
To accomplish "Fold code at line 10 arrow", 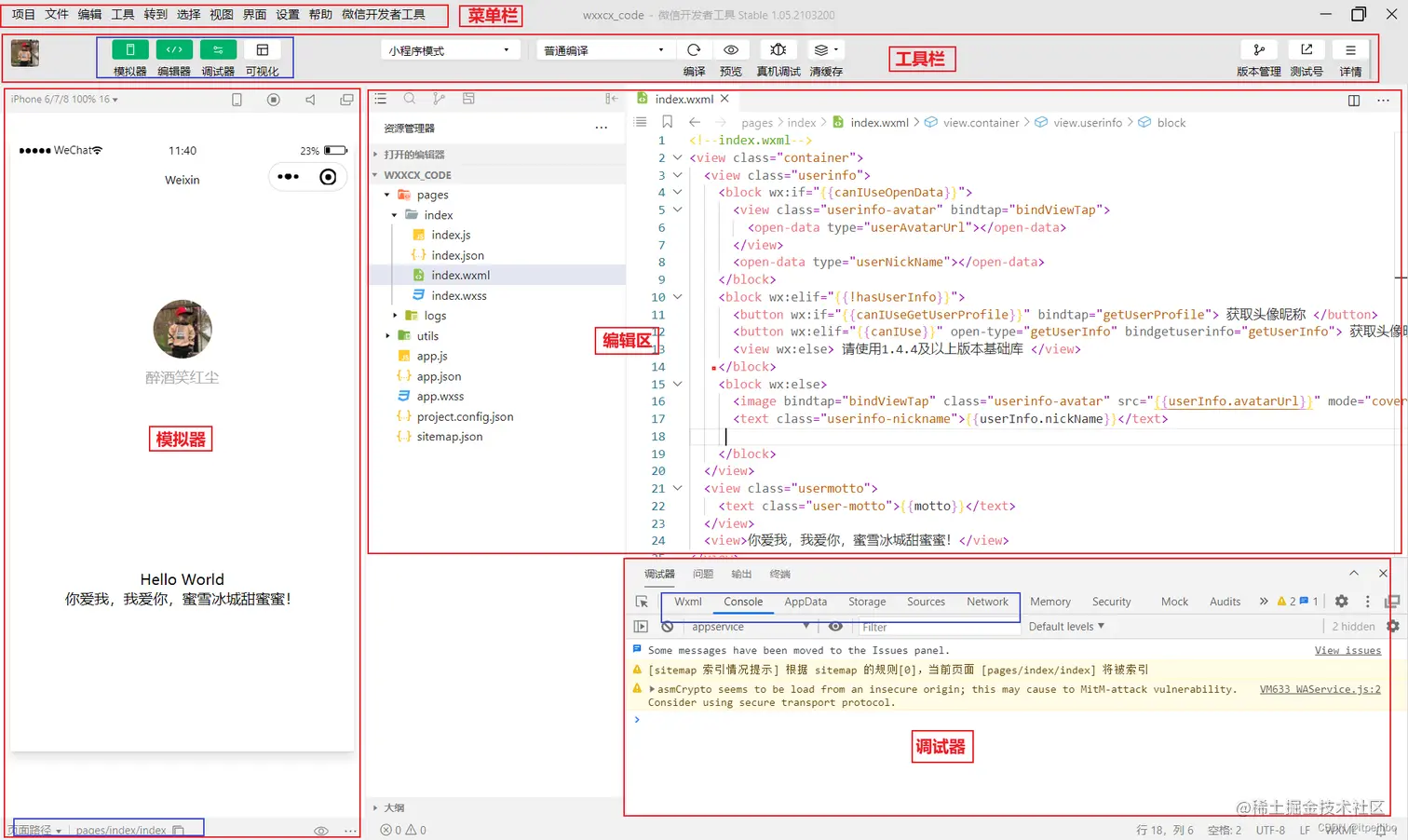I will [678, 297].
